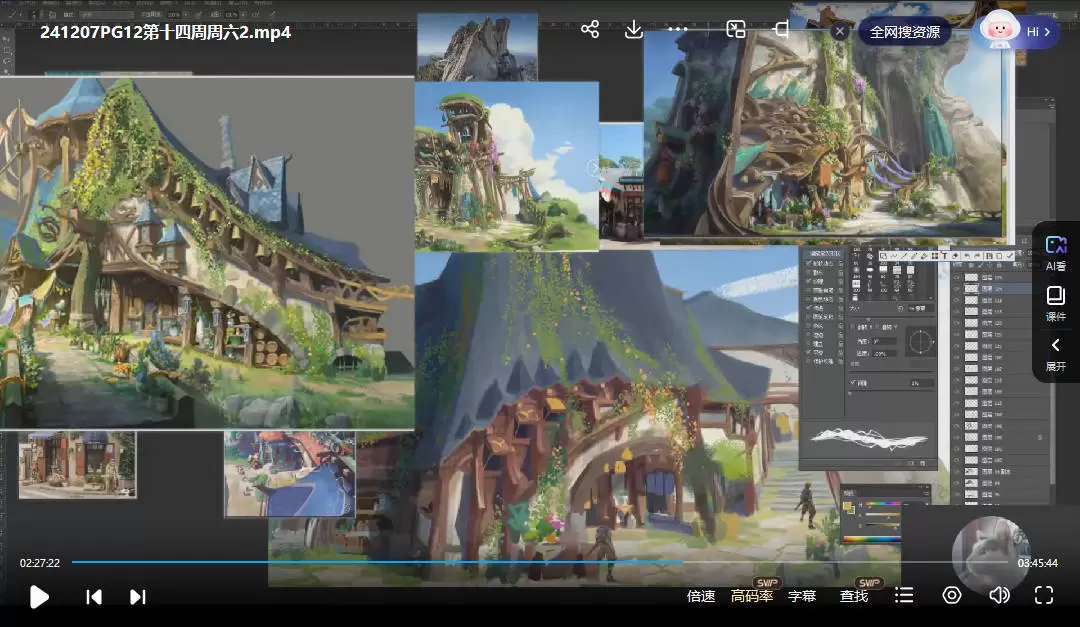Click the 查找 search button
Screen dimensions: 1080x627
[854, 596]
